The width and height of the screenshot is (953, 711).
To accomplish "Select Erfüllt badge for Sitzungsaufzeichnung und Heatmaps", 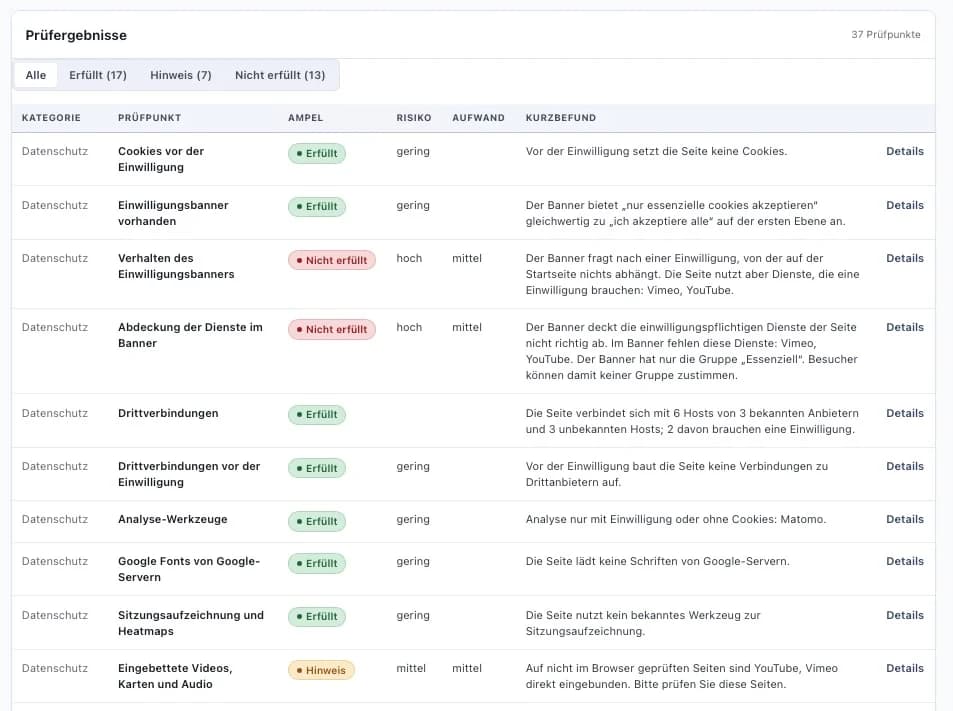I will pyautogui.click(x=317, y=616).
